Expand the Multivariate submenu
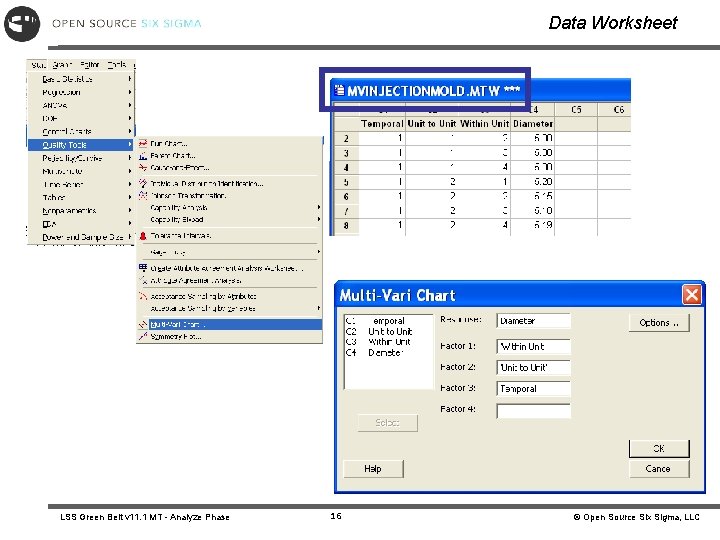 (x=80, y=171)
